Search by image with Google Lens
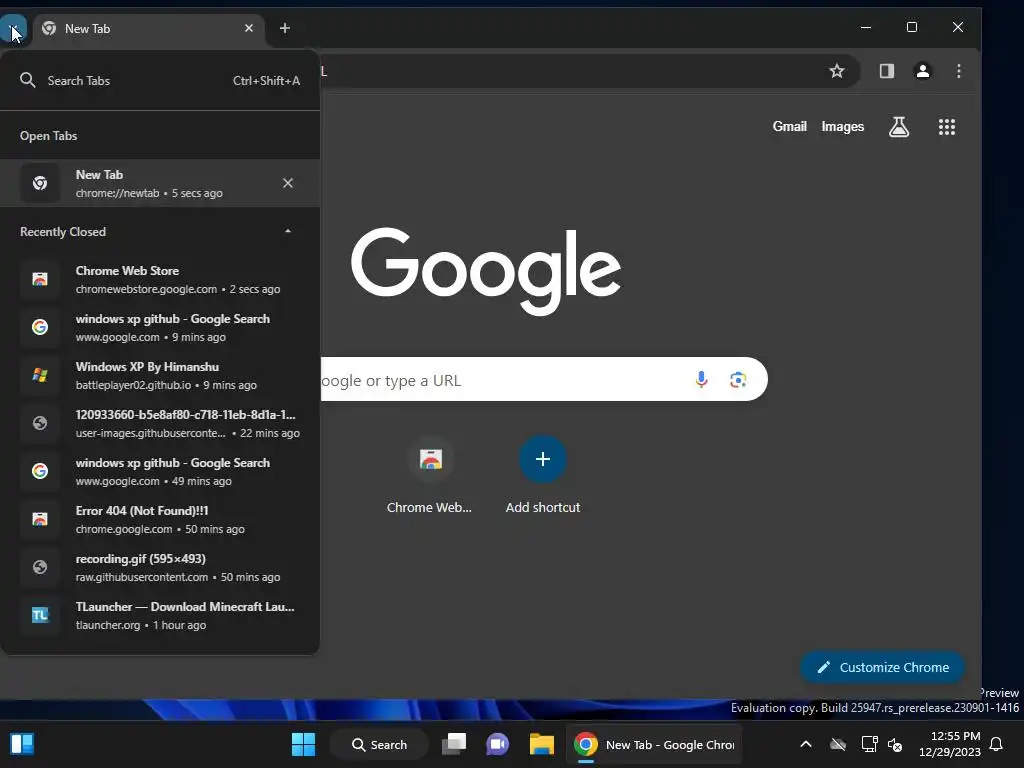The image size is (1024, 768). (738, 379)
